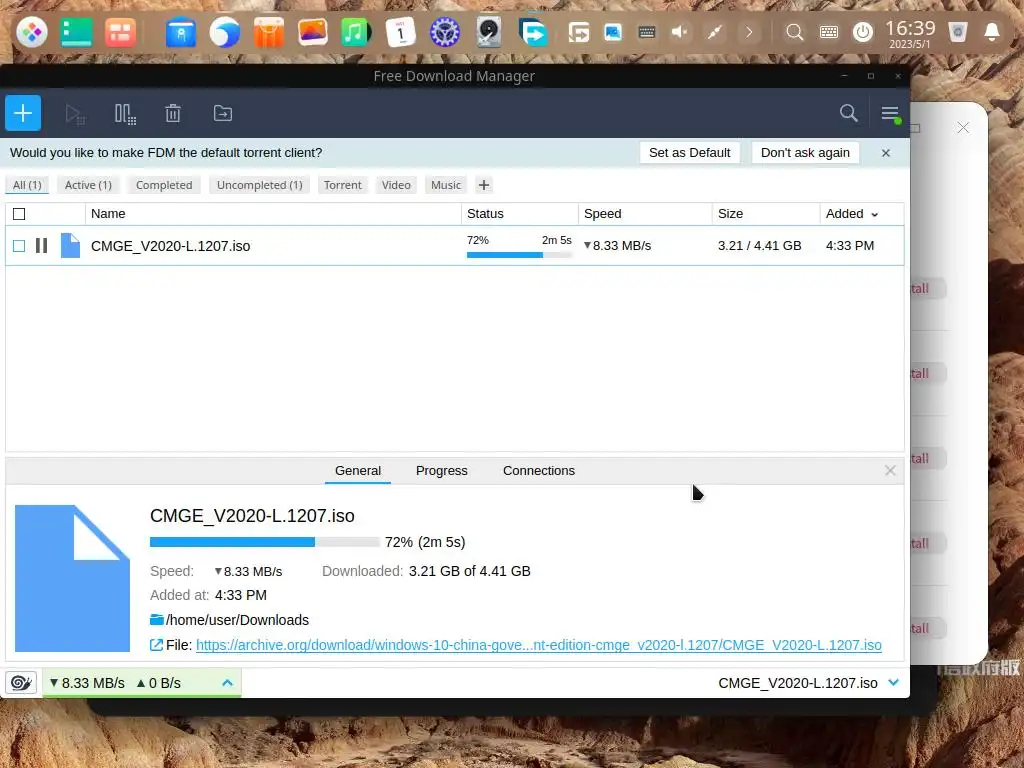The height and width of the screenshot is (768, 1024).
Task: Select the Video filter
Action: coord(396,185)
